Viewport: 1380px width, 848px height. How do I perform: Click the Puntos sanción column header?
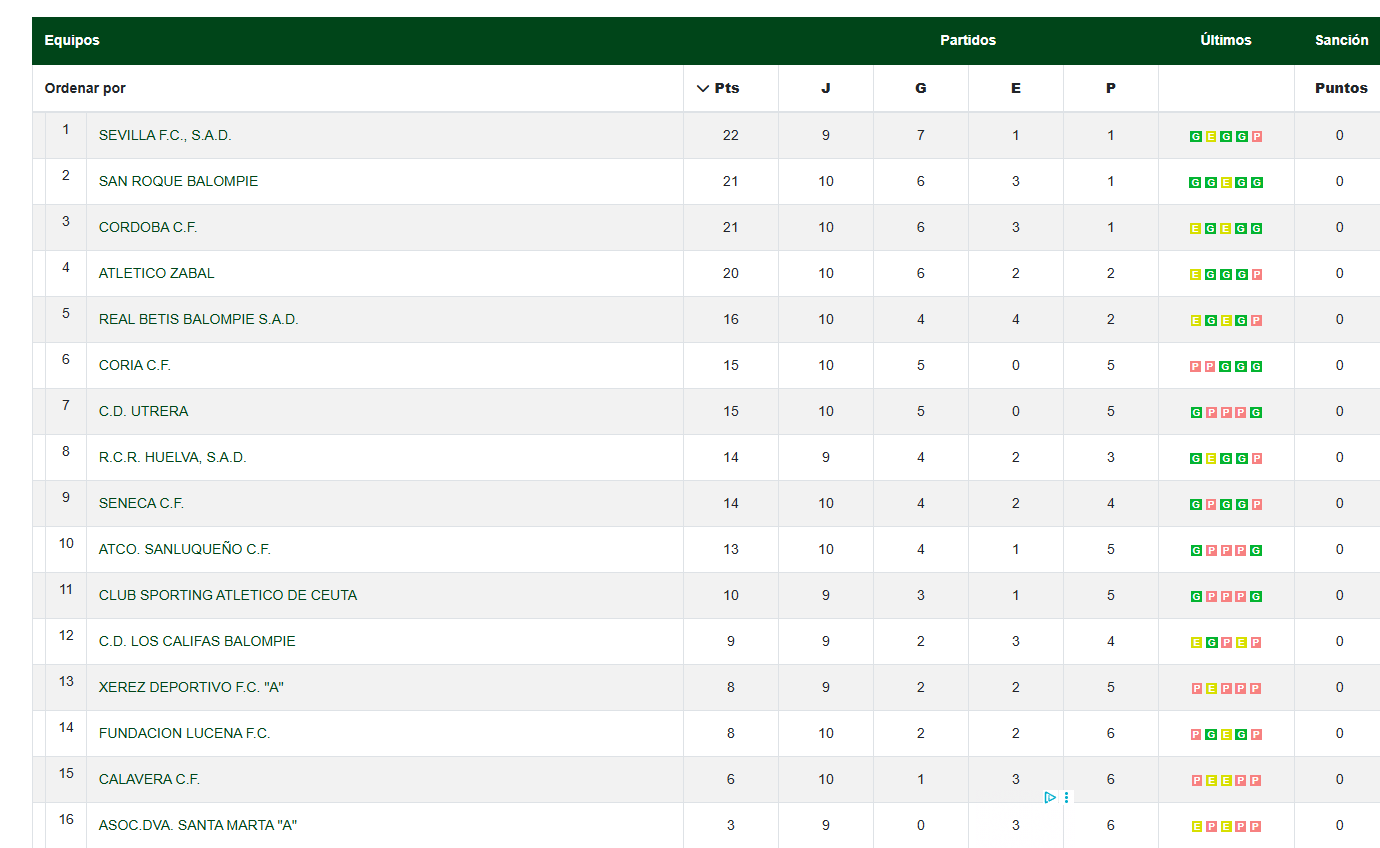click(1341, 88)
